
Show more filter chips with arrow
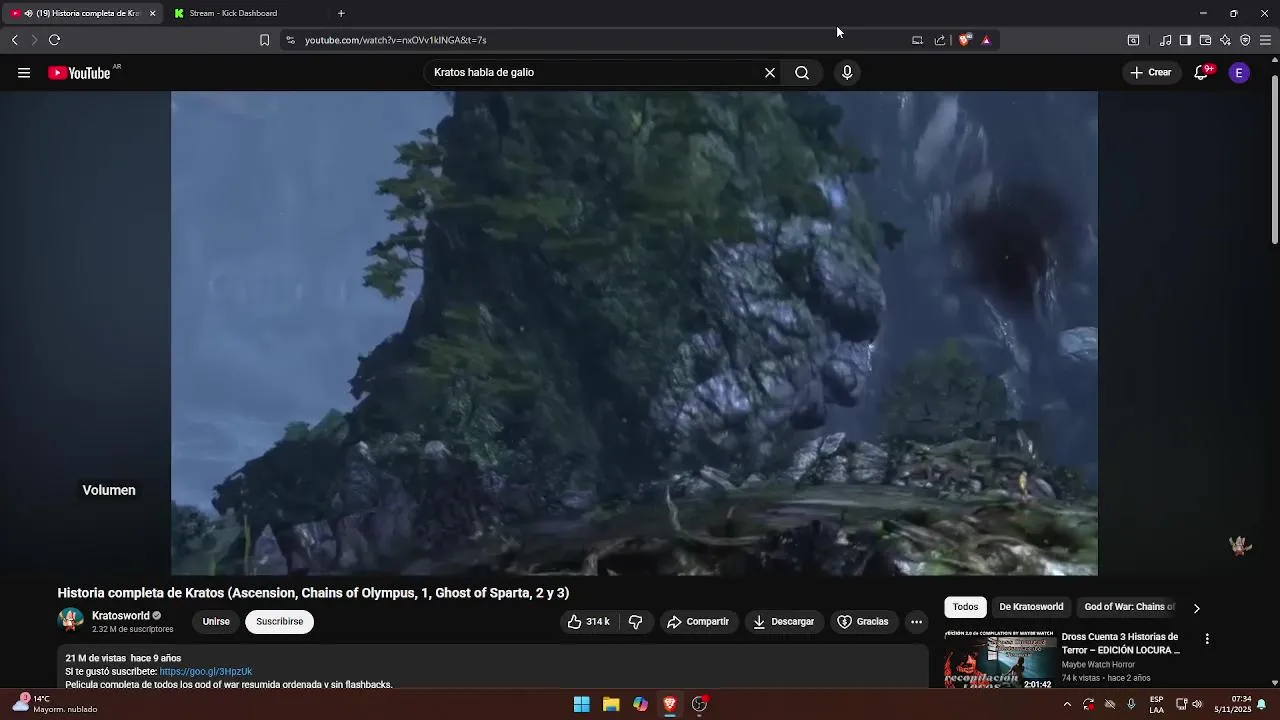point(1196,608)
